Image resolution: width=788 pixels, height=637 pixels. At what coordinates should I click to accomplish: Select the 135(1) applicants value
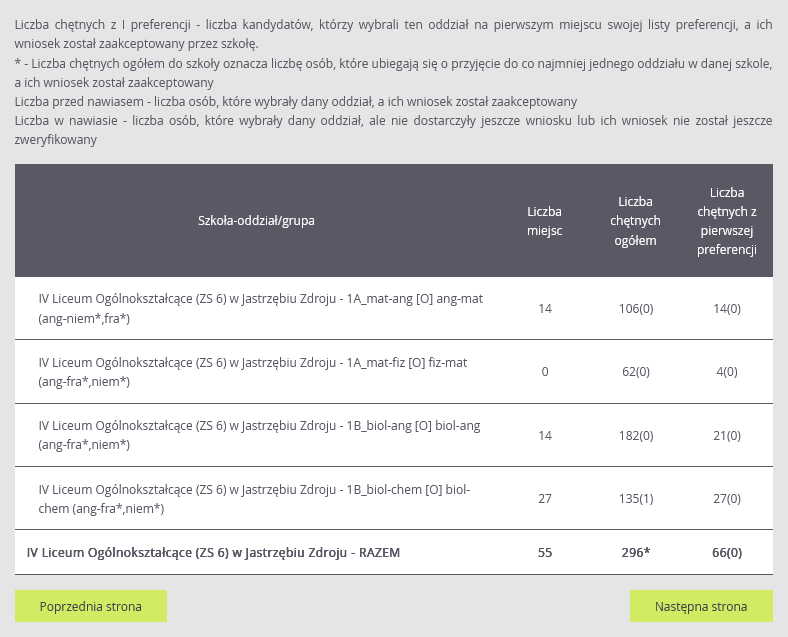tap(635, 498)
